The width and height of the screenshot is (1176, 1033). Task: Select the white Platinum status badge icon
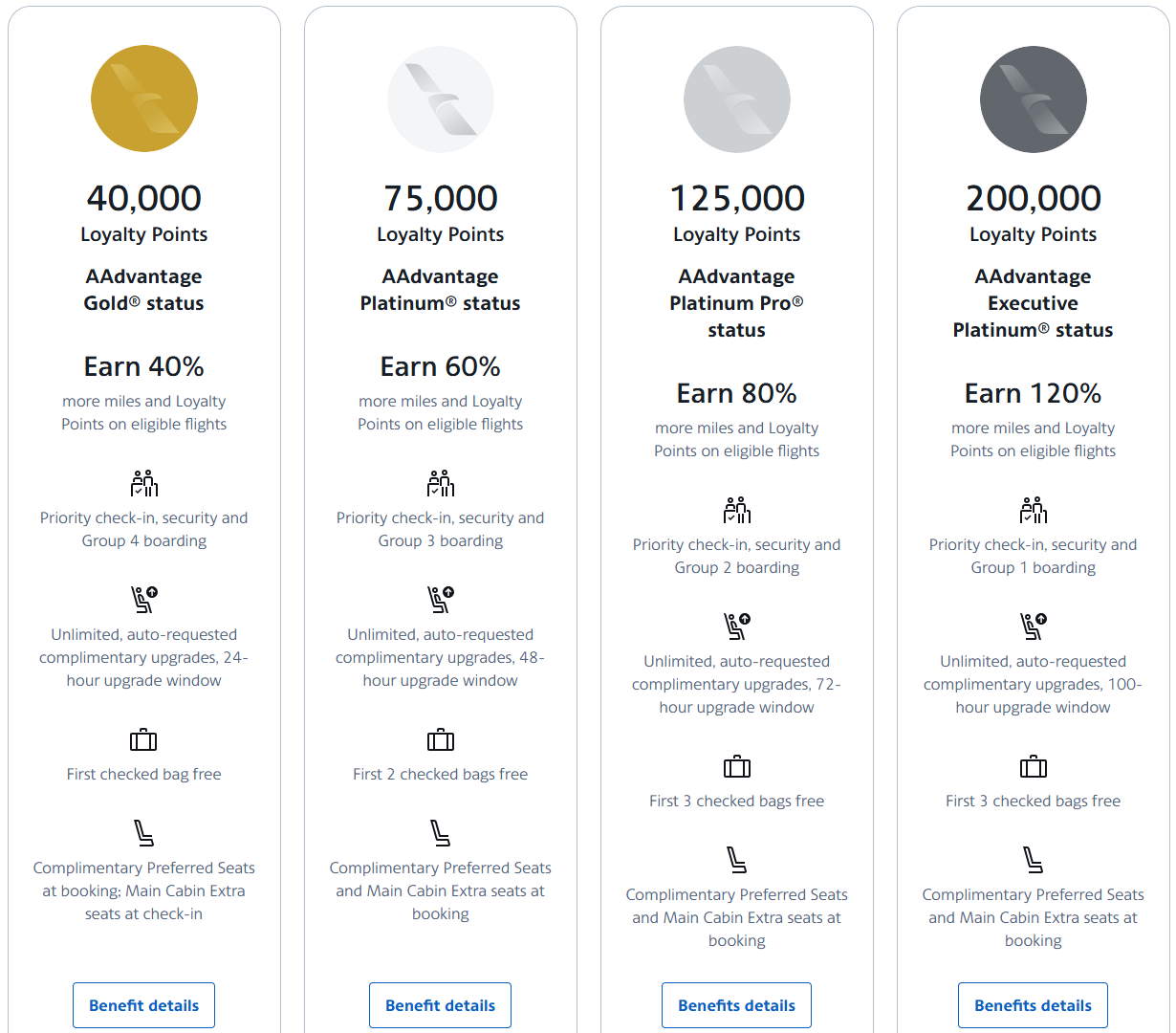[440, 99]
